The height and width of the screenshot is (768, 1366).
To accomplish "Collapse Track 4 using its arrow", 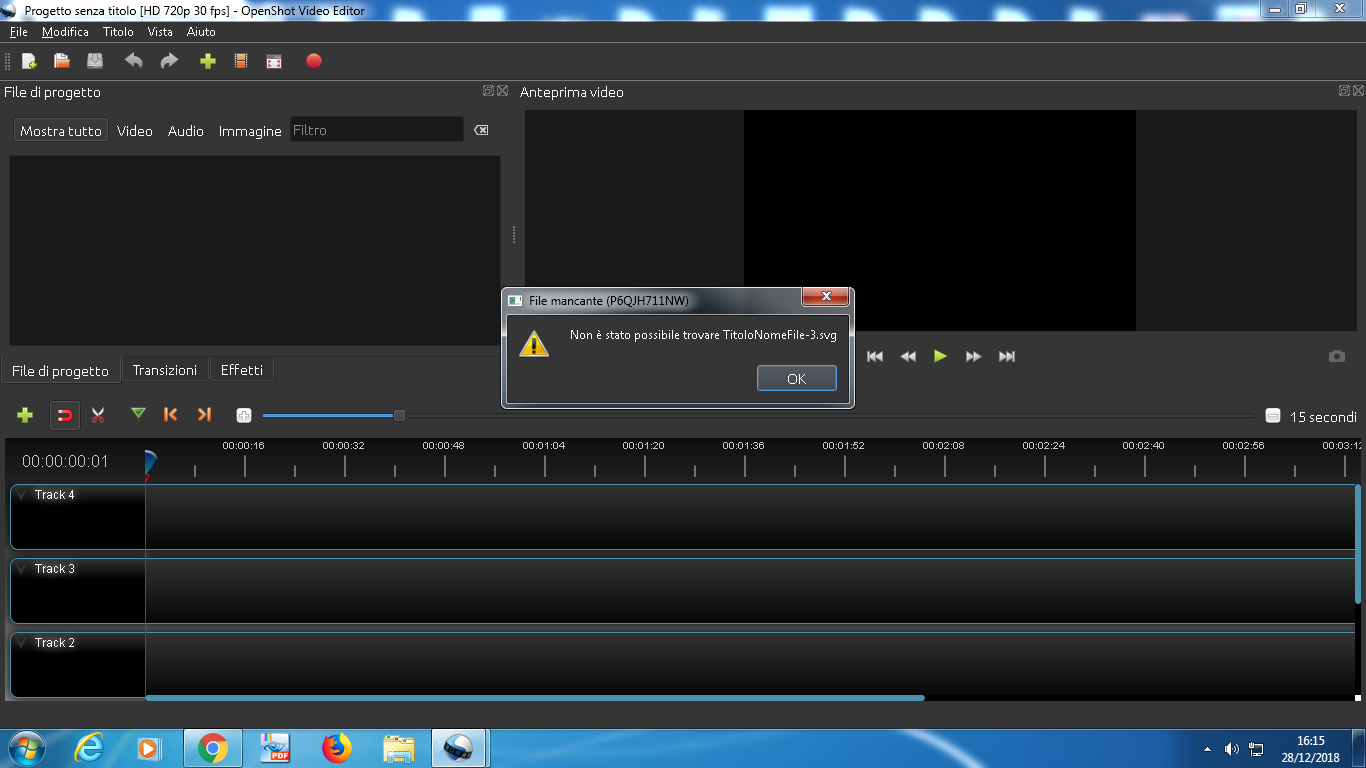I will [22, 495].
